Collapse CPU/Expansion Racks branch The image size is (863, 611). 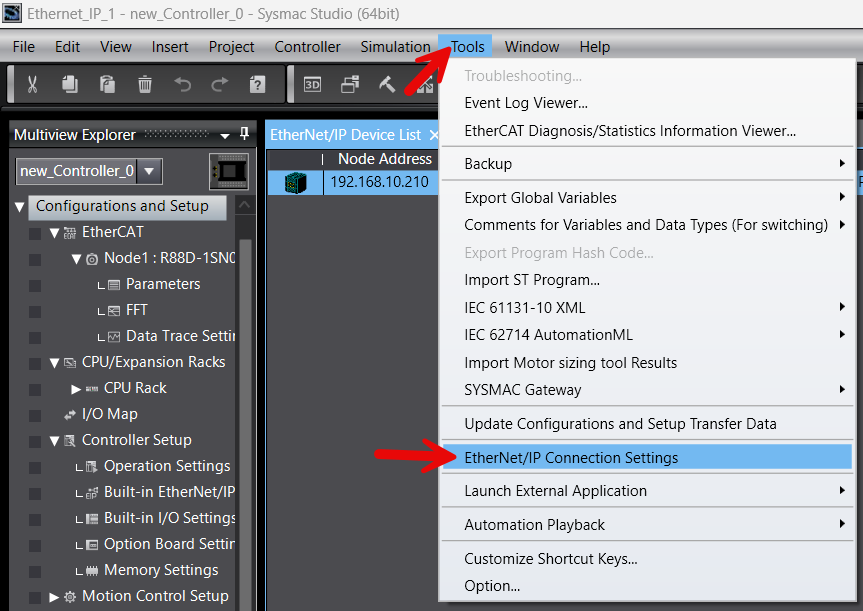(x=54, y=363)
